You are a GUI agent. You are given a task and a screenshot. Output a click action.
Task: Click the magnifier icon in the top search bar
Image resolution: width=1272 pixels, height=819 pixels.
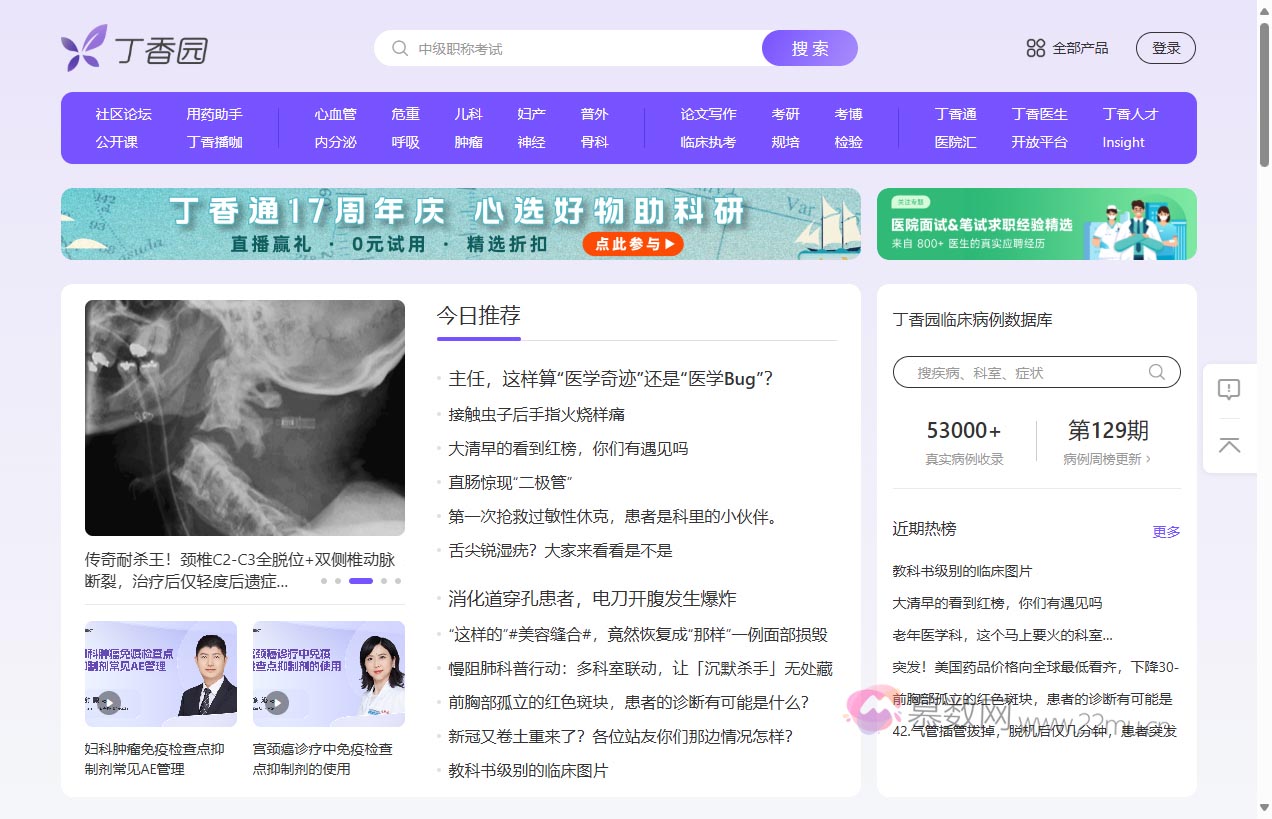click(399, 48)
